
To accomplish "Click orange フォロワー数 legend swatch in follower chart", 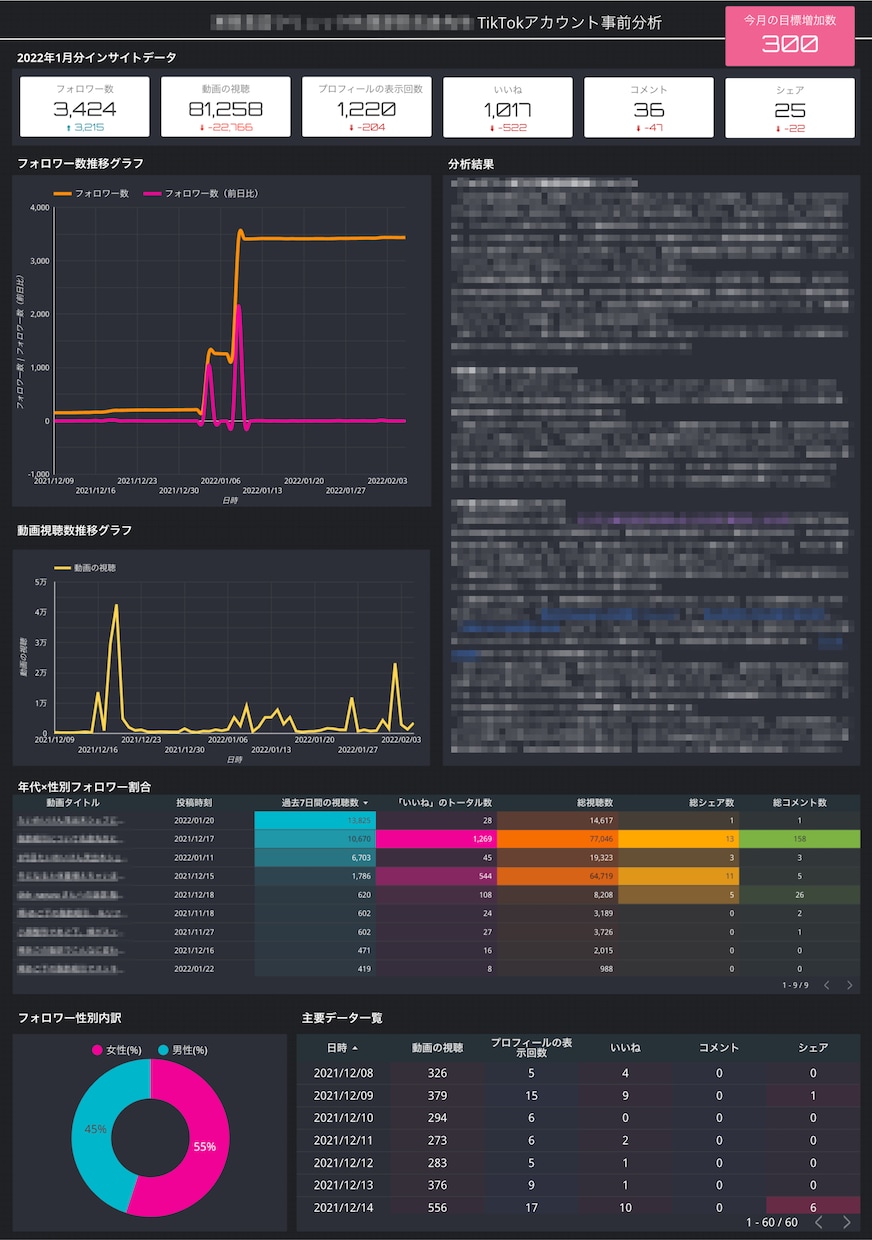I will pos(63,193).
